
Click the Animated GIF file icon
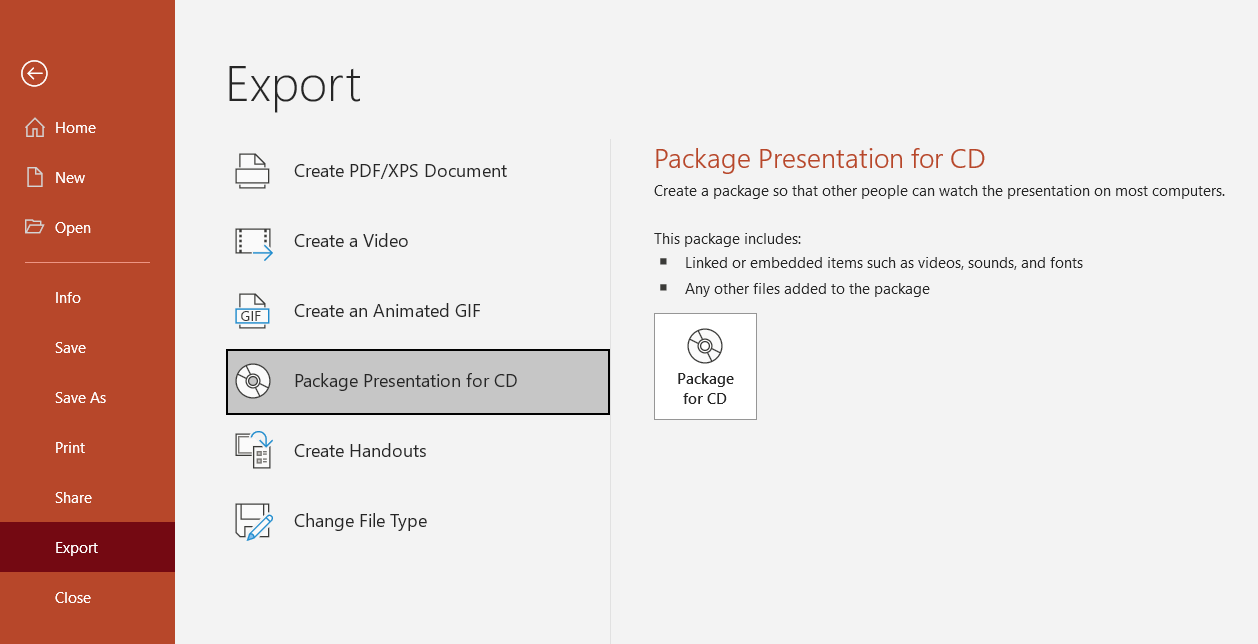[253, 311]
